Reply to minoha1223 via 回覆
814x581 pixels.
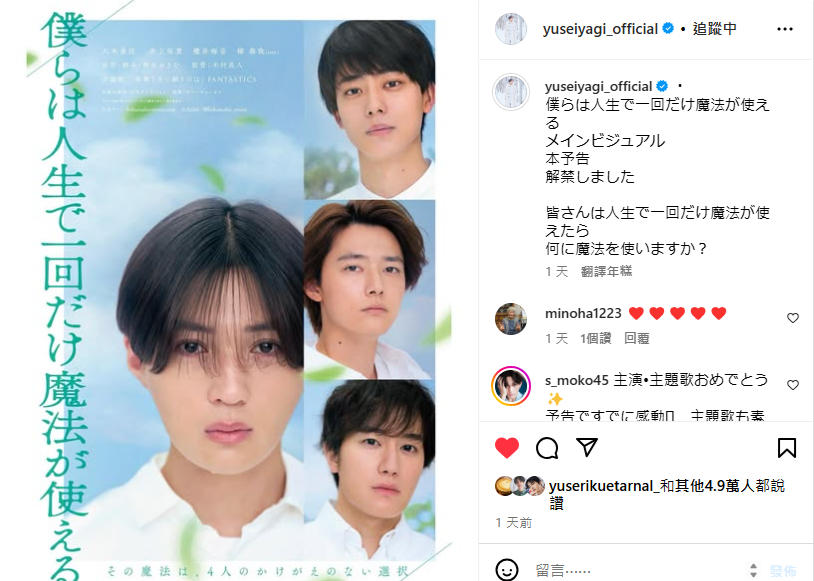click(x=636, y=339)
